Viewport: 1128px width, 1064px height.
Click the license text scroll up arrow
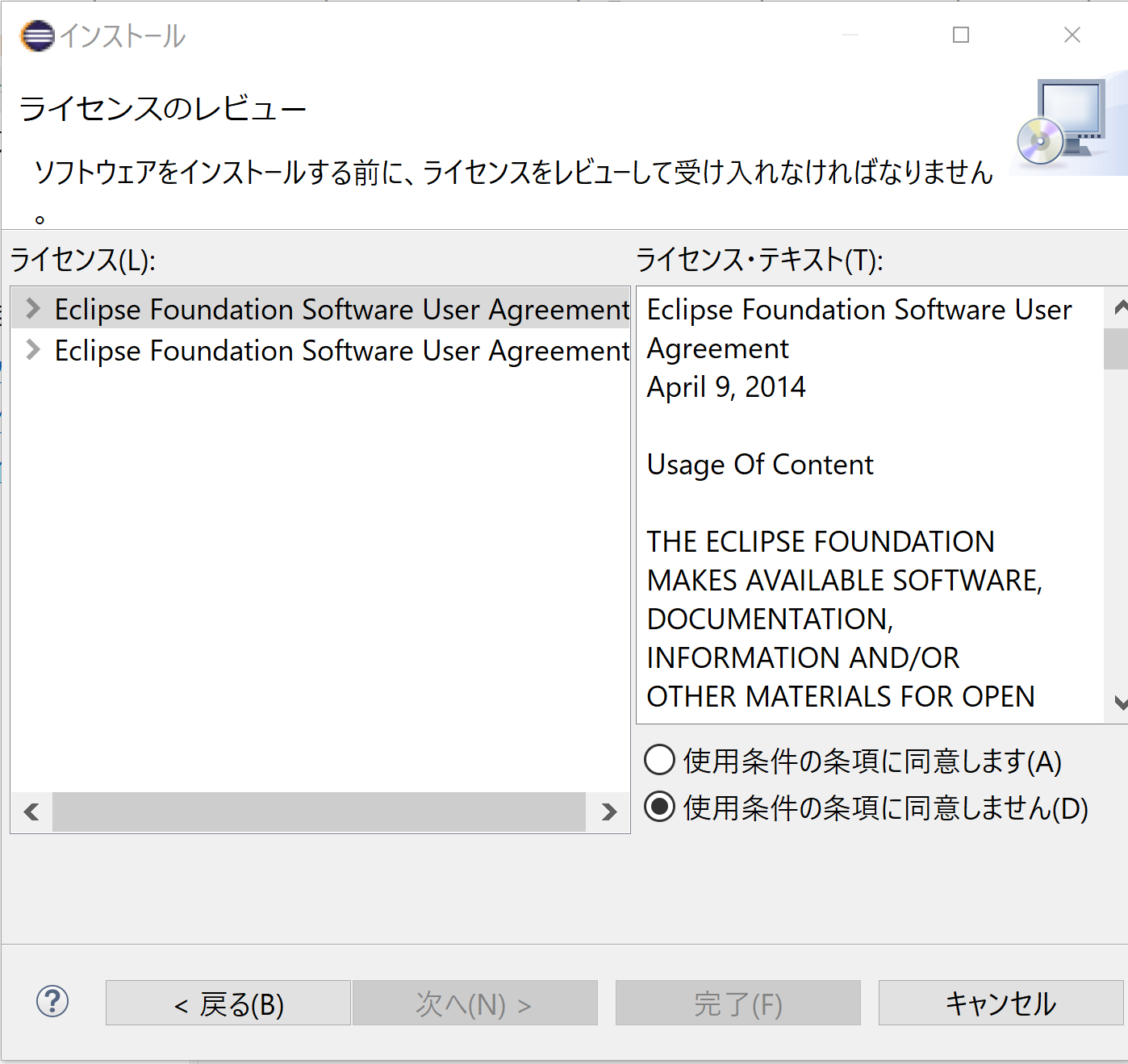point(1119,307)
